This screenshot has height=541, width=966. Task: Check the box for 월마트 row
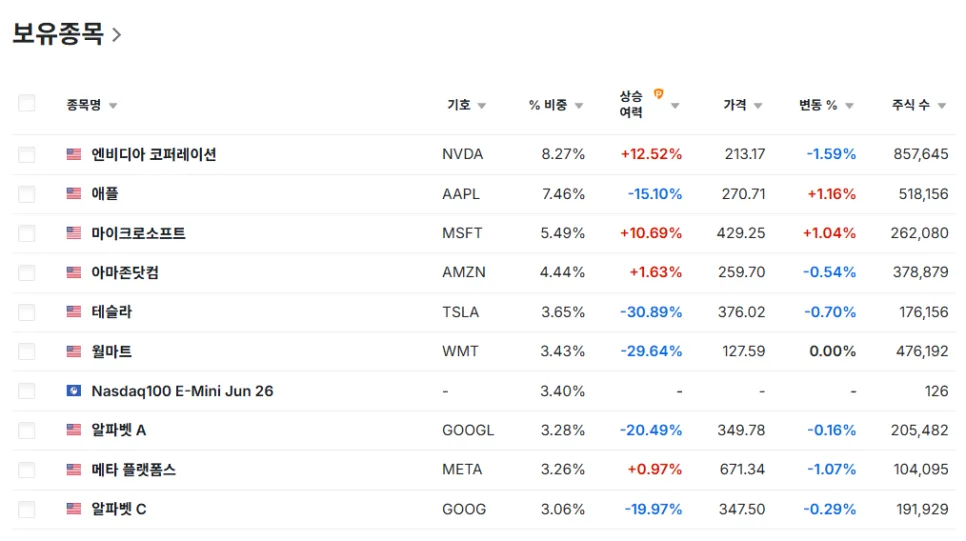[x=26, y=351]
